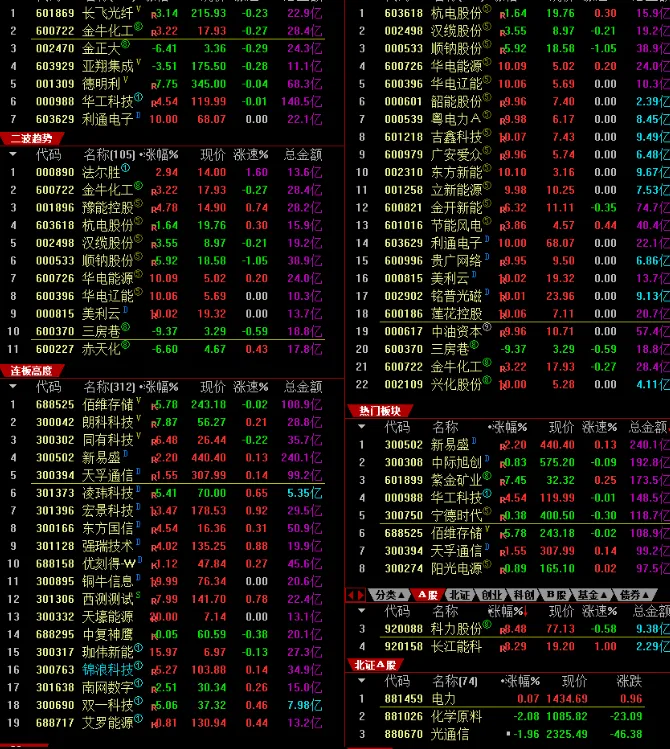The image size is (670, 749).
Task: Sort 北证A股 list by 涨跌 column
Action: click(x=629, y=681)
